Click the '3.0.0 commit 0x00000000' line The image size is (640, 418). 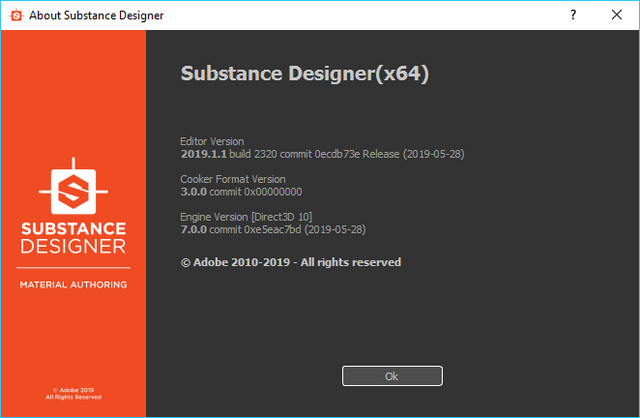click(241, 191)
